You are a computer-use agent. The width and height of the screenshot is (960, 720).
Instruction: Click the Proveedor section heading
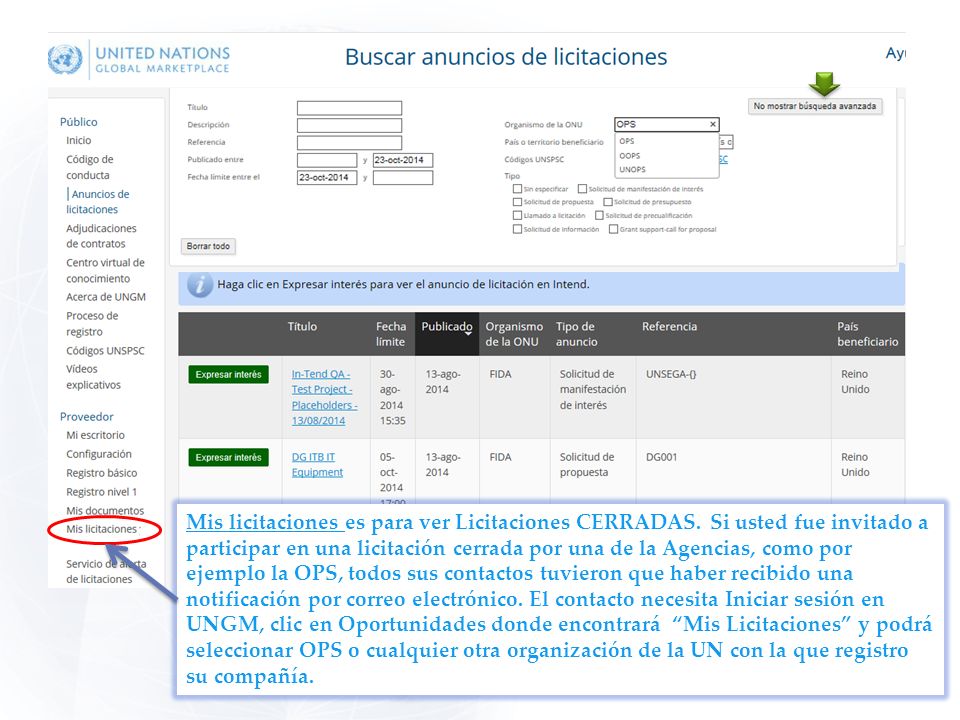[86, 417]
